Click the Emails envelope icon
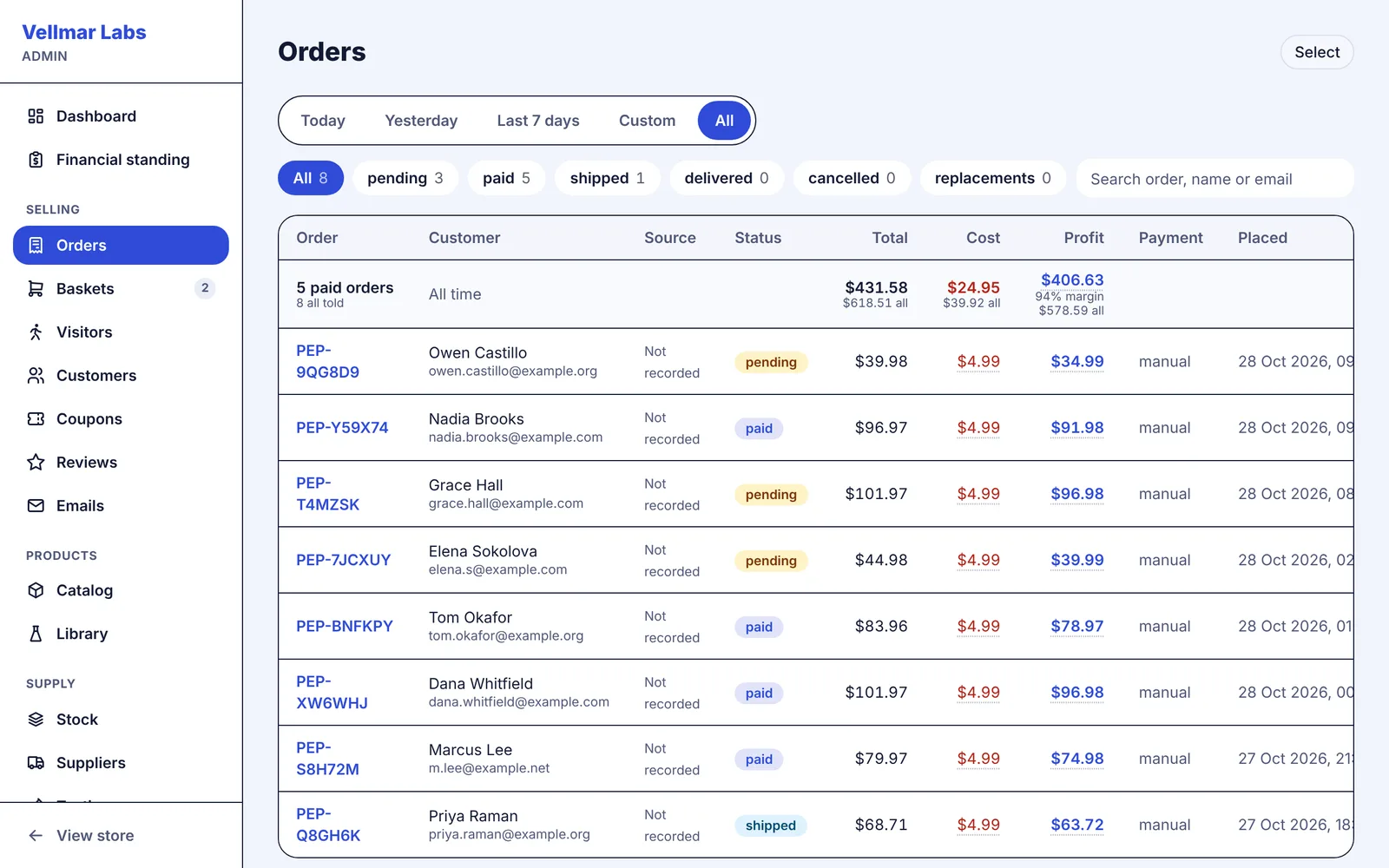Viewport: 1389px width, 868px height. pos(36,505)
